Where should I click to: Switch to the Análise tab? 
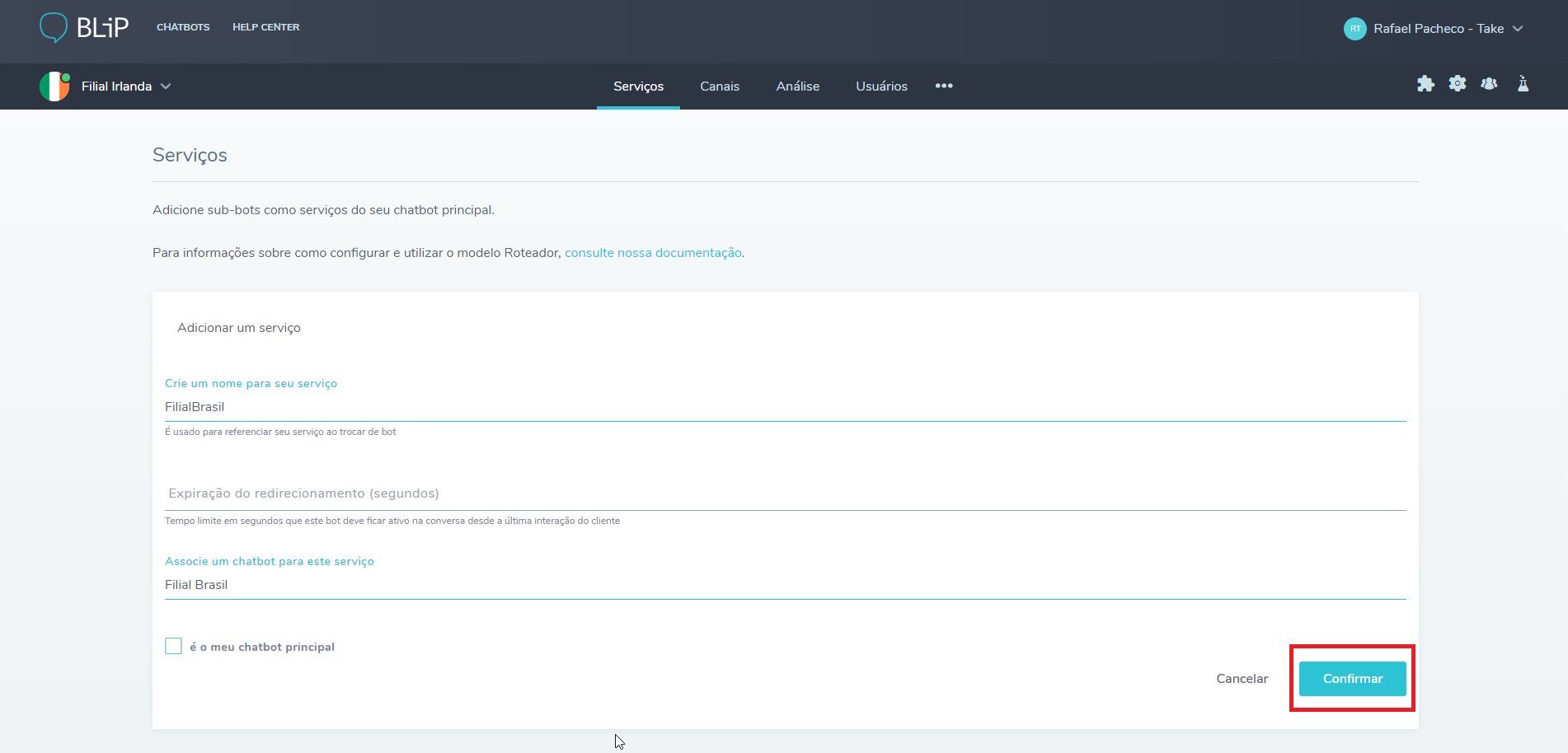(x=797, y=87)
